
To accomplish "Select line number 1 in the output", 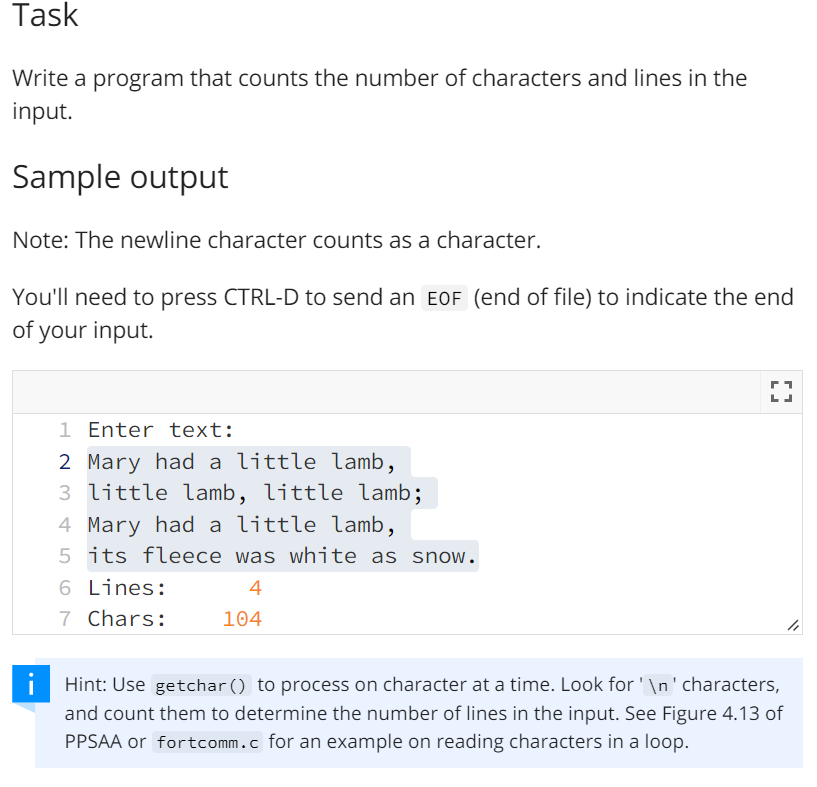I will coord(64,429).
